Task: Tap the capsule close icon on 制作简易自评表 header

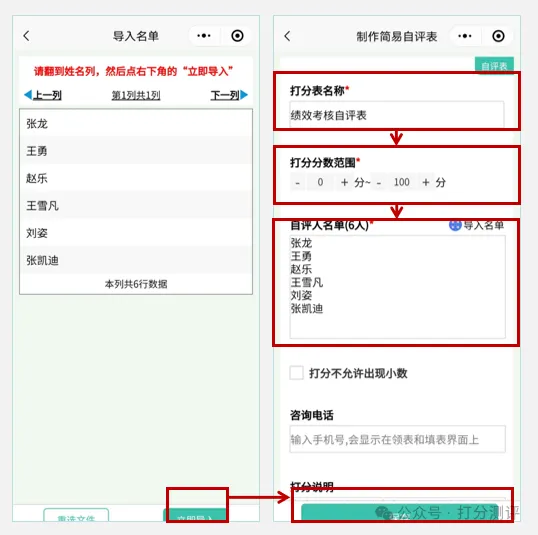Action: pyautogui.click(x=498, y=36)
